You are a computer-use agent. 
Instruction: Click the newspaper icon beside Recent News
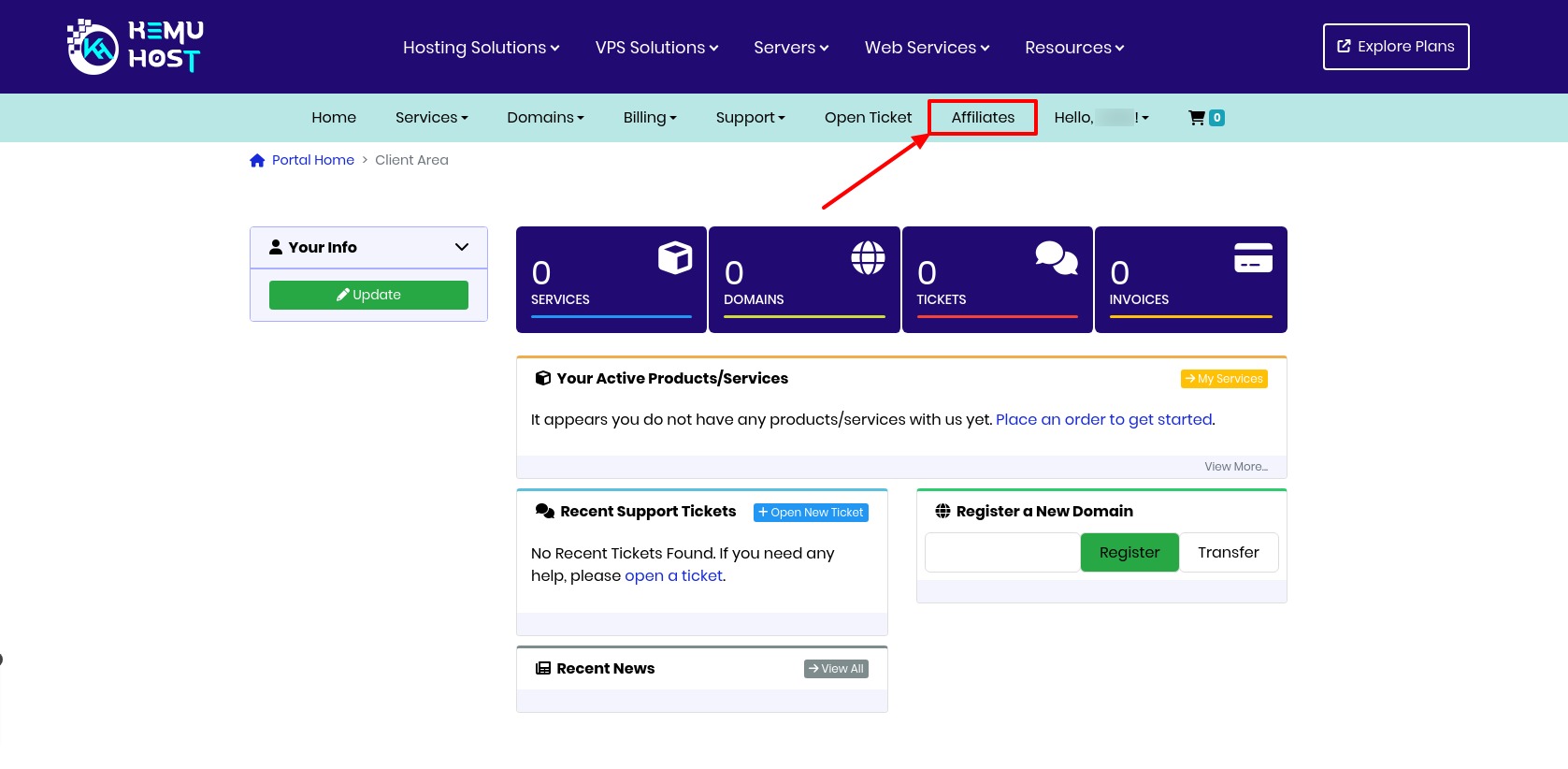click(x=542, y=668)
